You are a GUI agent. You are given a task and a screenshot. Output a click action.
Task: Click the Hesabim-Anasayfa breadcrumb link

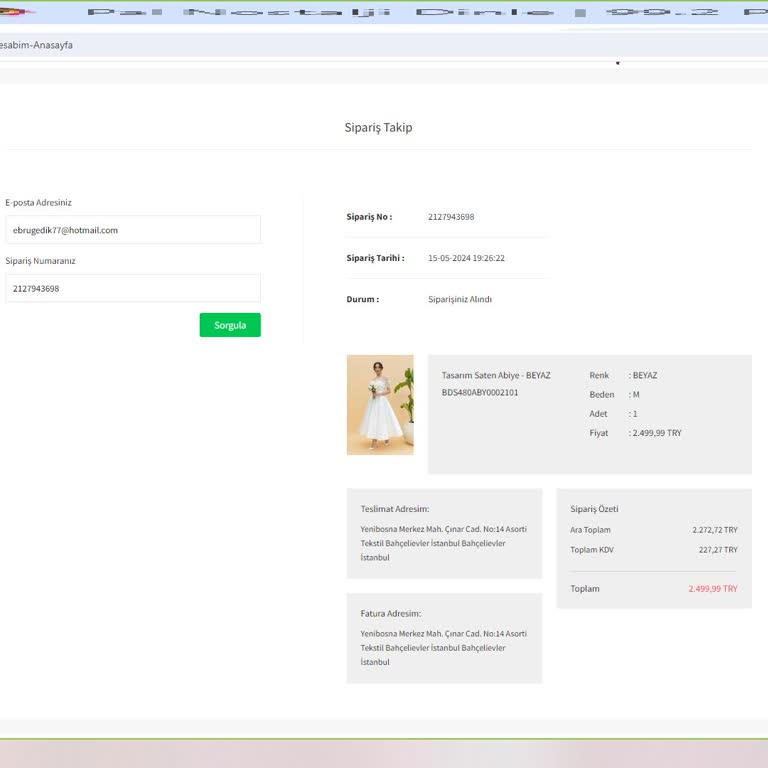(x=36, y=45)
